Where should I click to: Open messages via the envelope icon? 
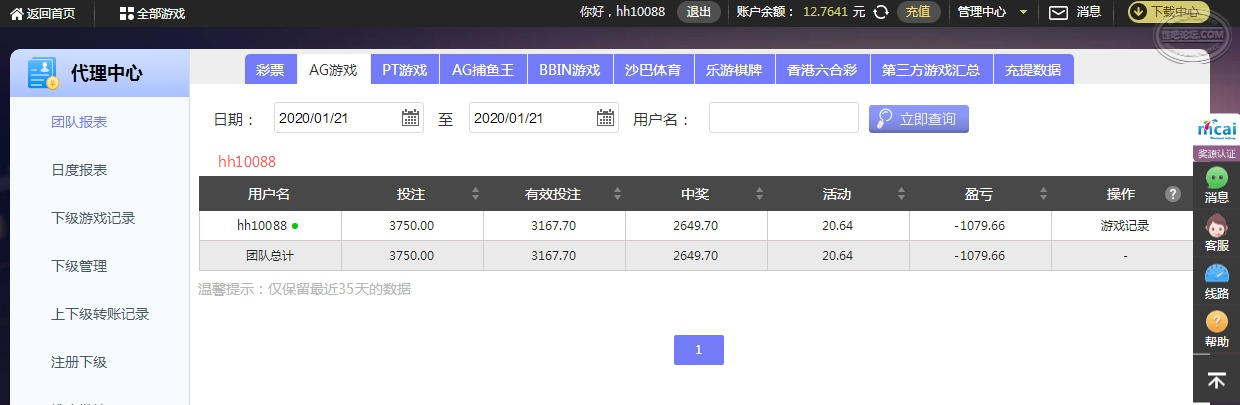[x=1058, y=12]
